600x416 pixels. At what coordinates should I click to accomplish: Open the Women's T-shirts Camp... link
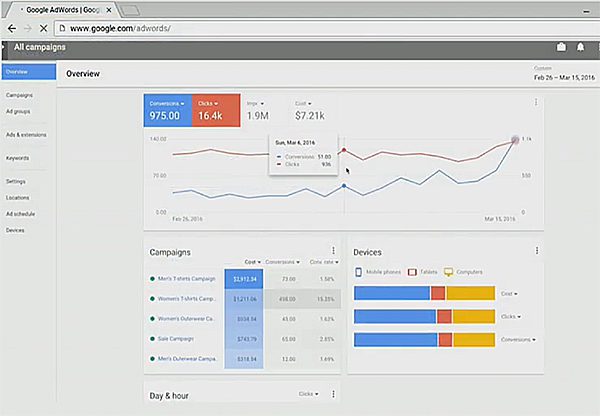click(187, 299)
